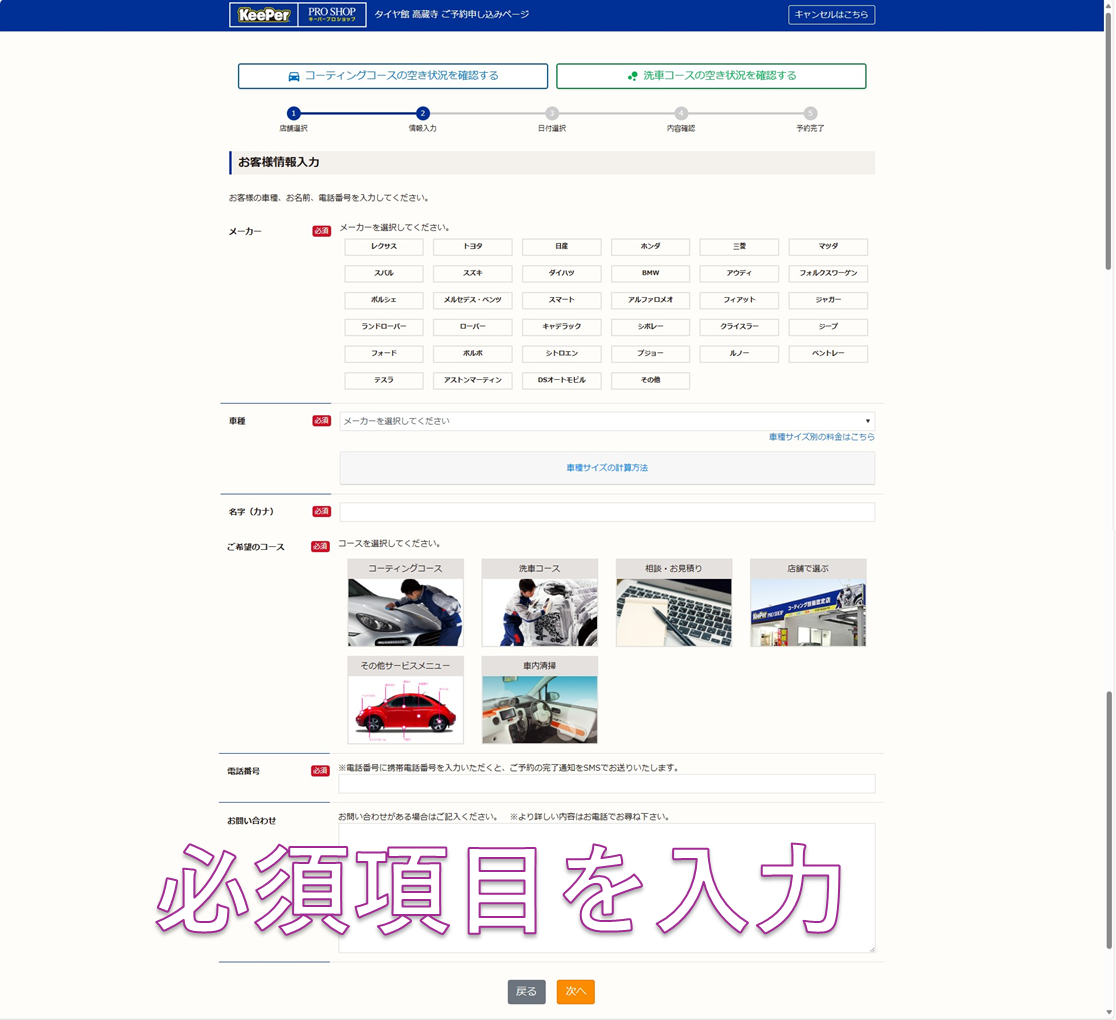Select トヨタ as the maker
The width and height of the screenshot is (1116, 1020).
pyautogui.click(x=473, y=246)
